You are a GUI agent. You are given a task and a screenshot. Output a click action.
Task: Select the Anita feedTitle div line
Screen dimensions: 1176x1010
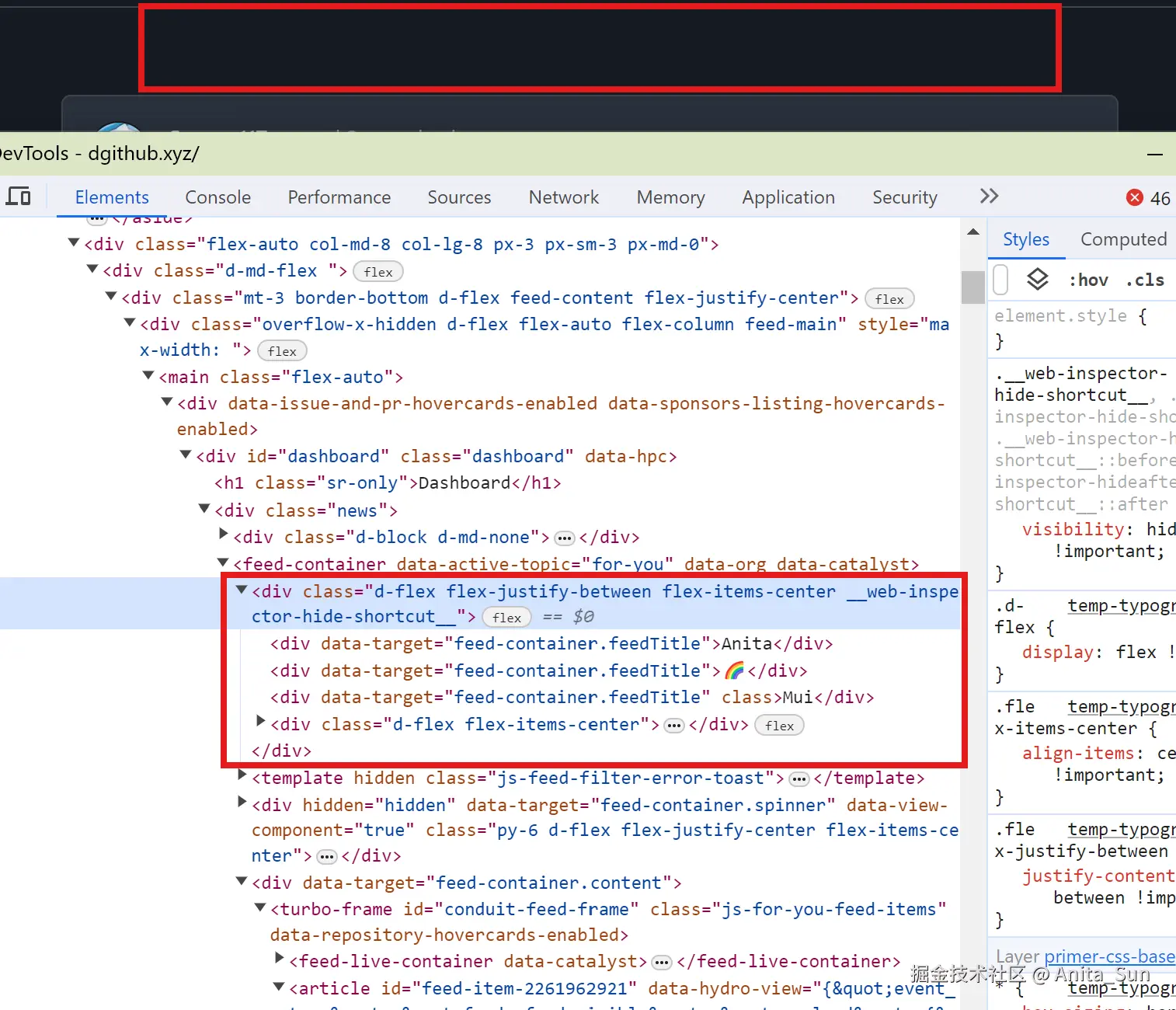[x=551, y=644]
